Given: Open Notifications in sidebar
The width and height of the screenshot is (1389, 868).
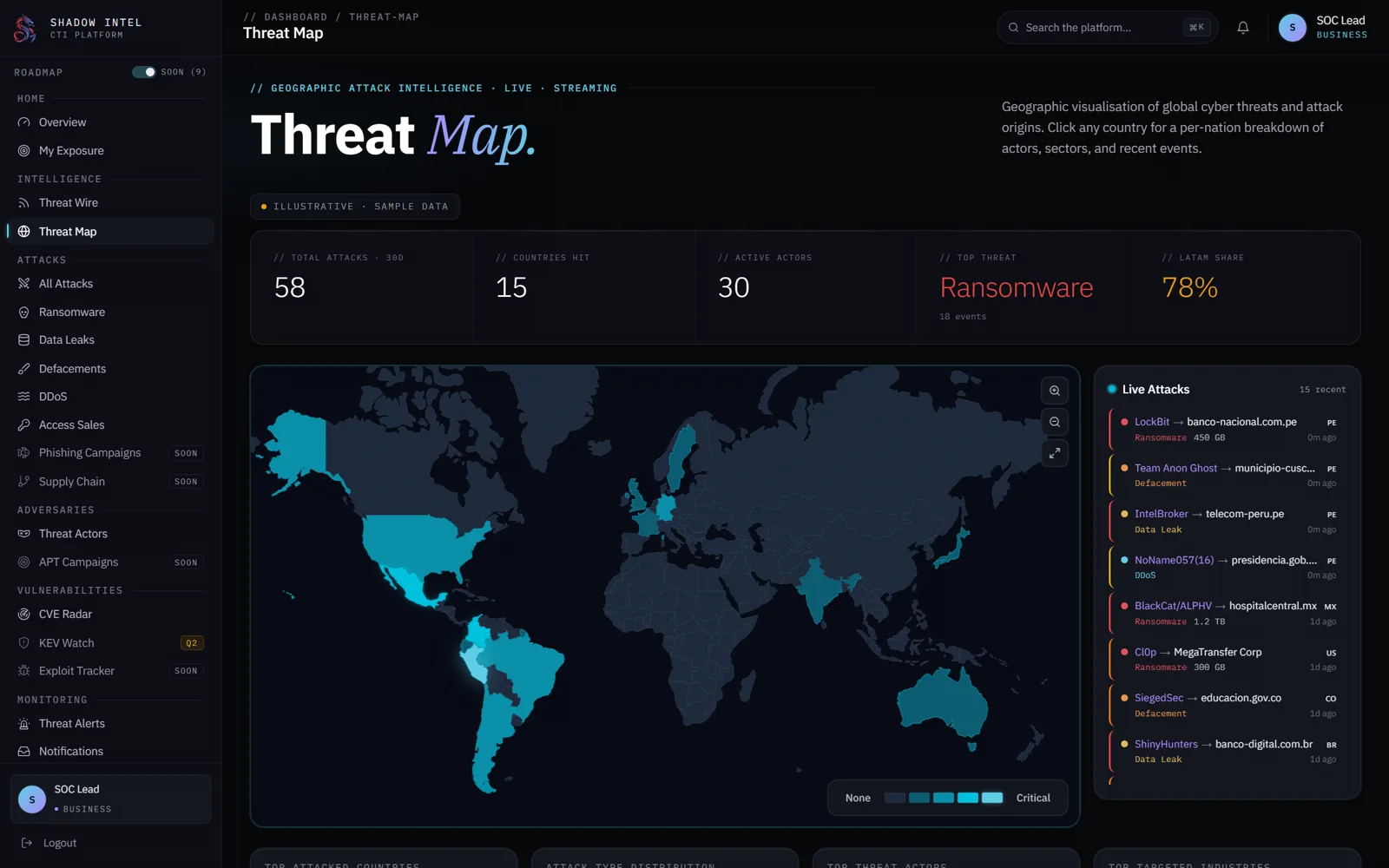Looking at the screenshot, I should click(x=110, y=752).
